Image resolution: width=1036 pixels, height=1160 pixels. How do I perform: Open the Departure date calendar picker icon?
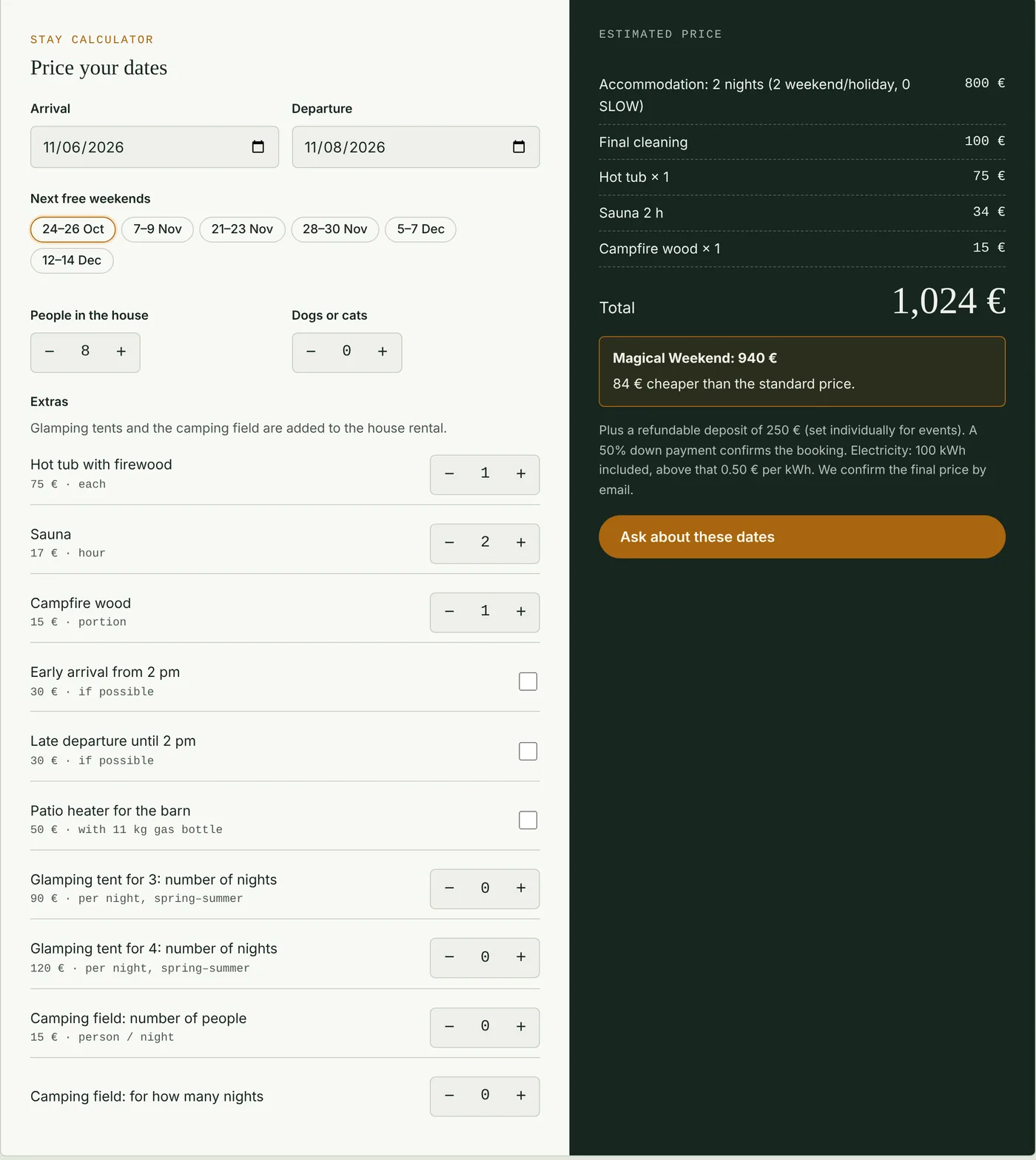(x=519, y=146)
